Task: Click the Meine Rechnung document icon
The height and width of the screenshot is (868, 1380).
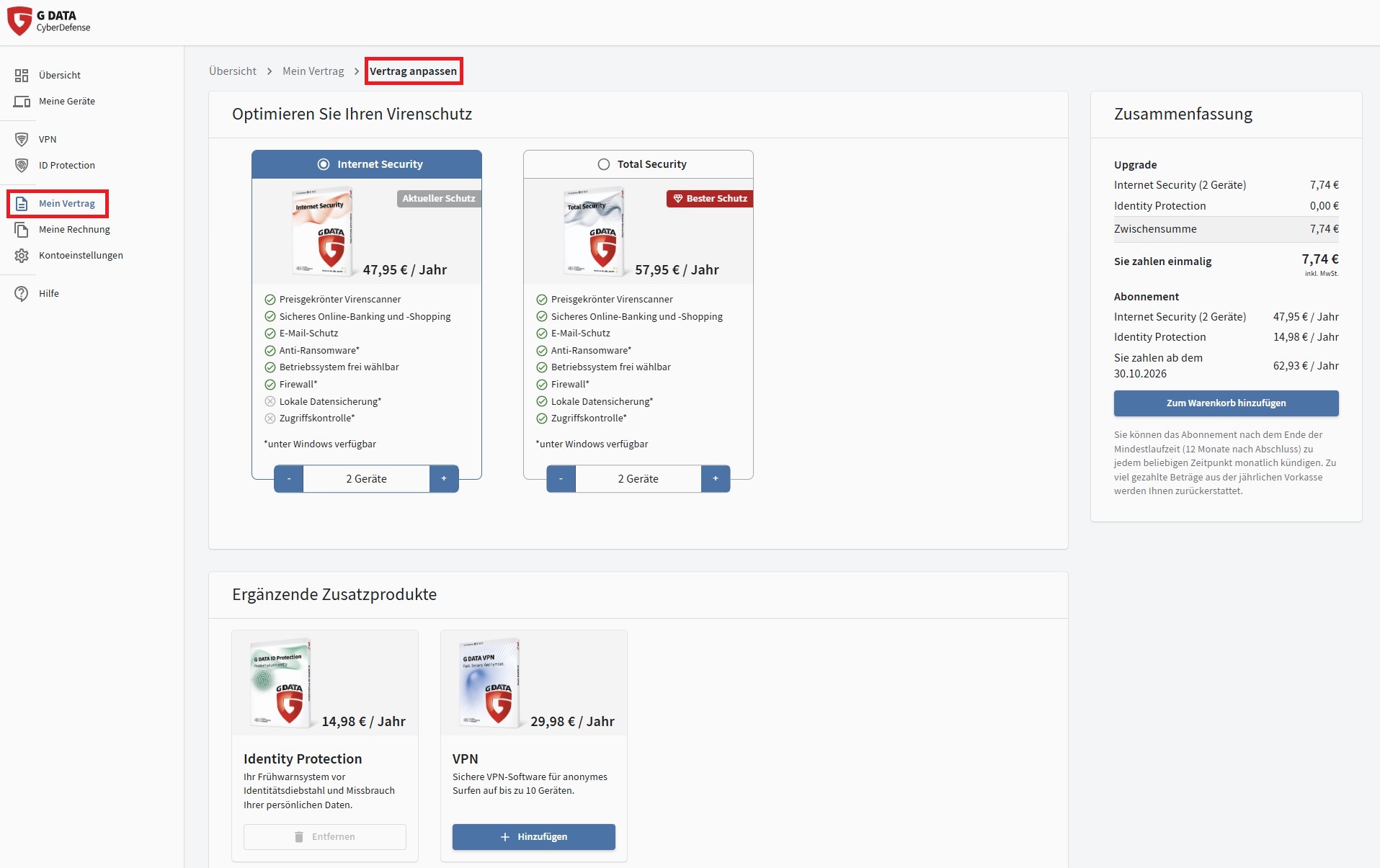Action: [22, 230]
